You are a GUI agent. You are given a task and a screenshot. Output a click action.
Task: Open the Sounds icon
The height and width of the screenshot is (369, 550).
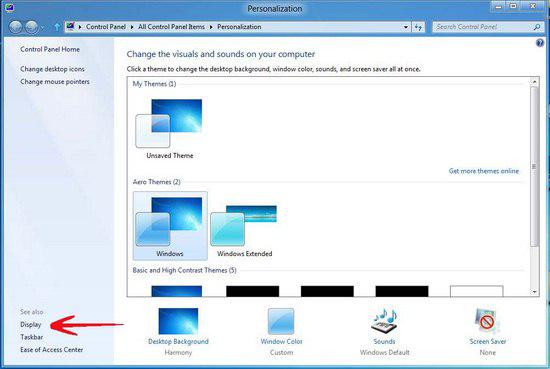pyautogui.click(x=384, y=321)
